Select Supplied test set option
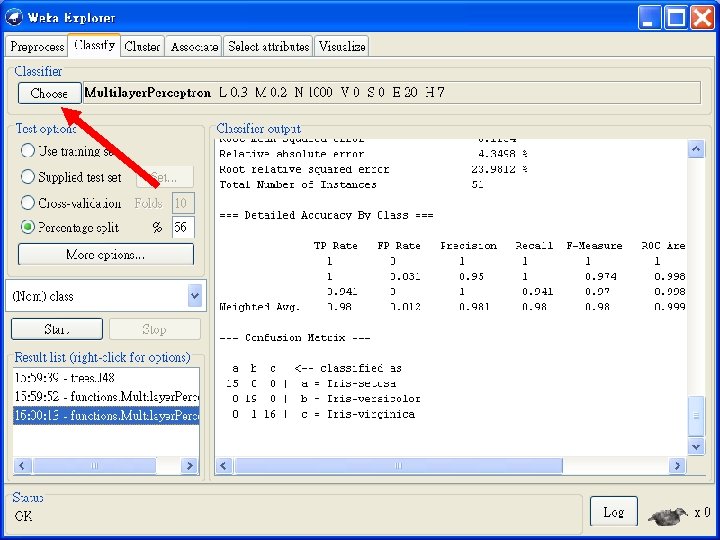Screen dimensions: 720x540 click(28, 177)
